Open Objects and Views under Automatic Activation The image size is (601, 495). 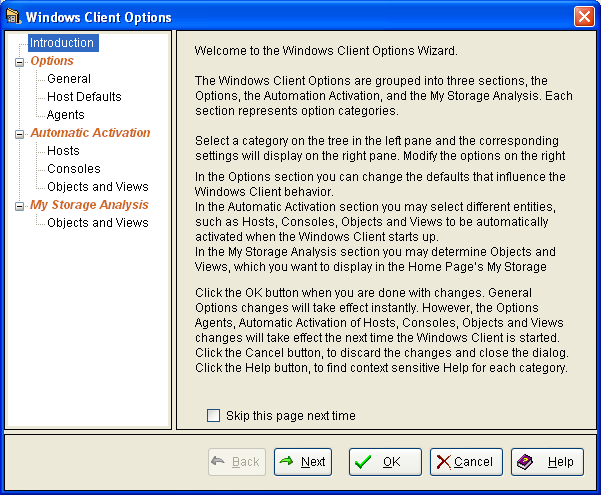tap(98, 187)
